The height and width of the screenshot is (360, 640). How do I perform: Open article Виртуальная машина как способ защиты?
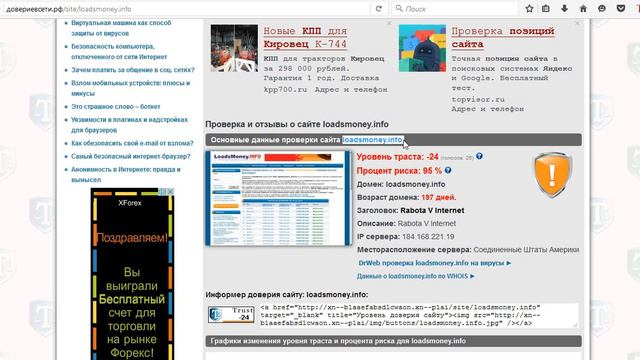[121, 28]
